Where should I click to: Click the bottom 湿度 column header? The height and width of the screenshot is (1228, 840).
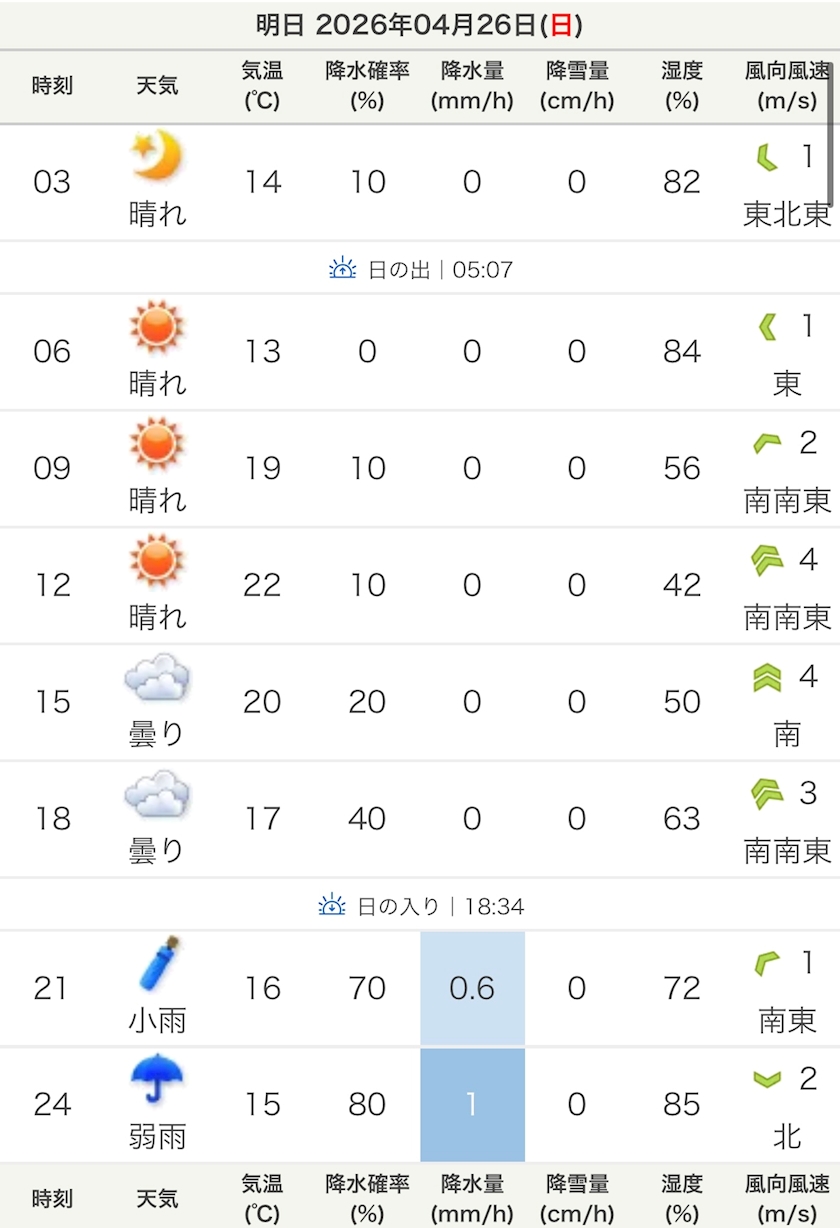tap(682, 1199)
